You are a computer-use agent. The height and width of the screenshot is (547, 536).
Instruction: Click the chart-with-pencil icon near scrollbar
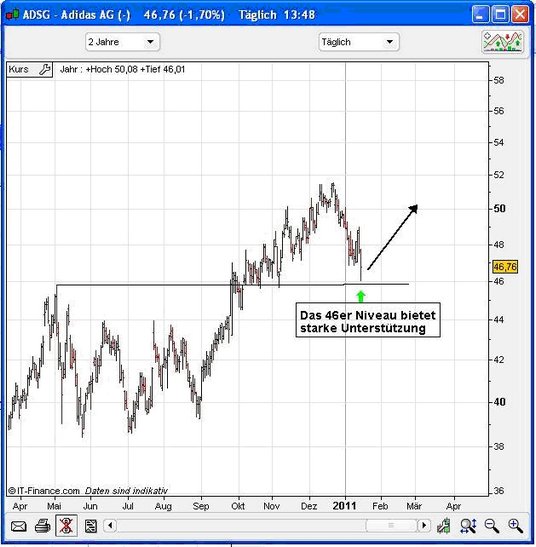point(444,526)
